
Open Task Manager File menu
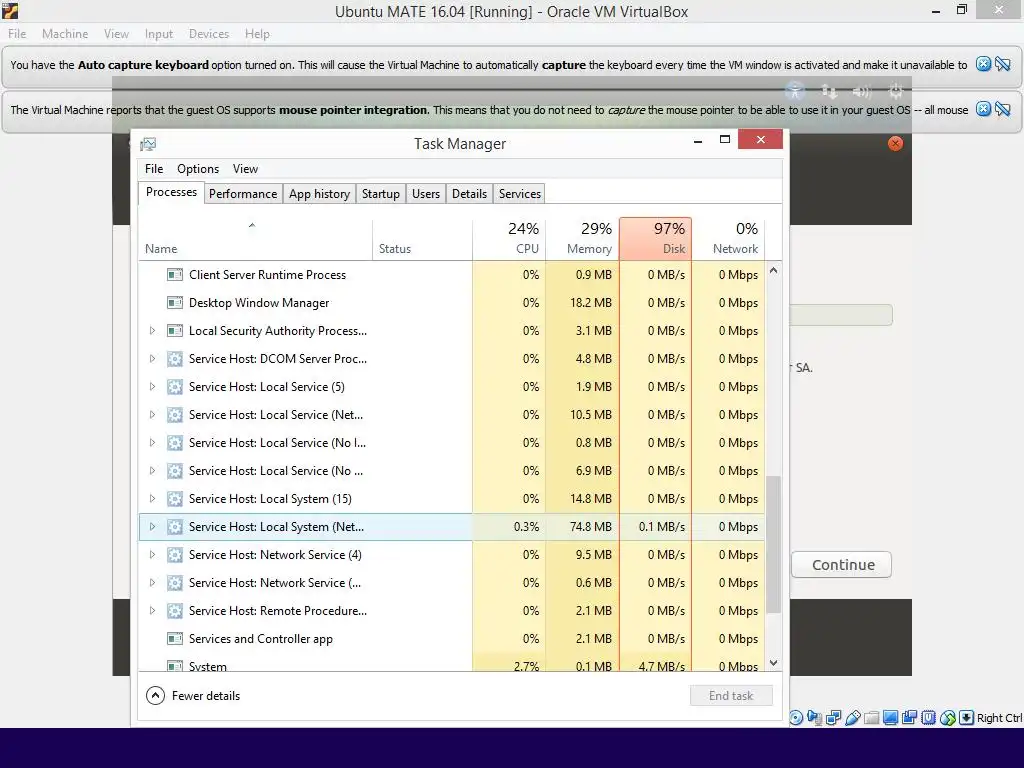tap(154, 168)
